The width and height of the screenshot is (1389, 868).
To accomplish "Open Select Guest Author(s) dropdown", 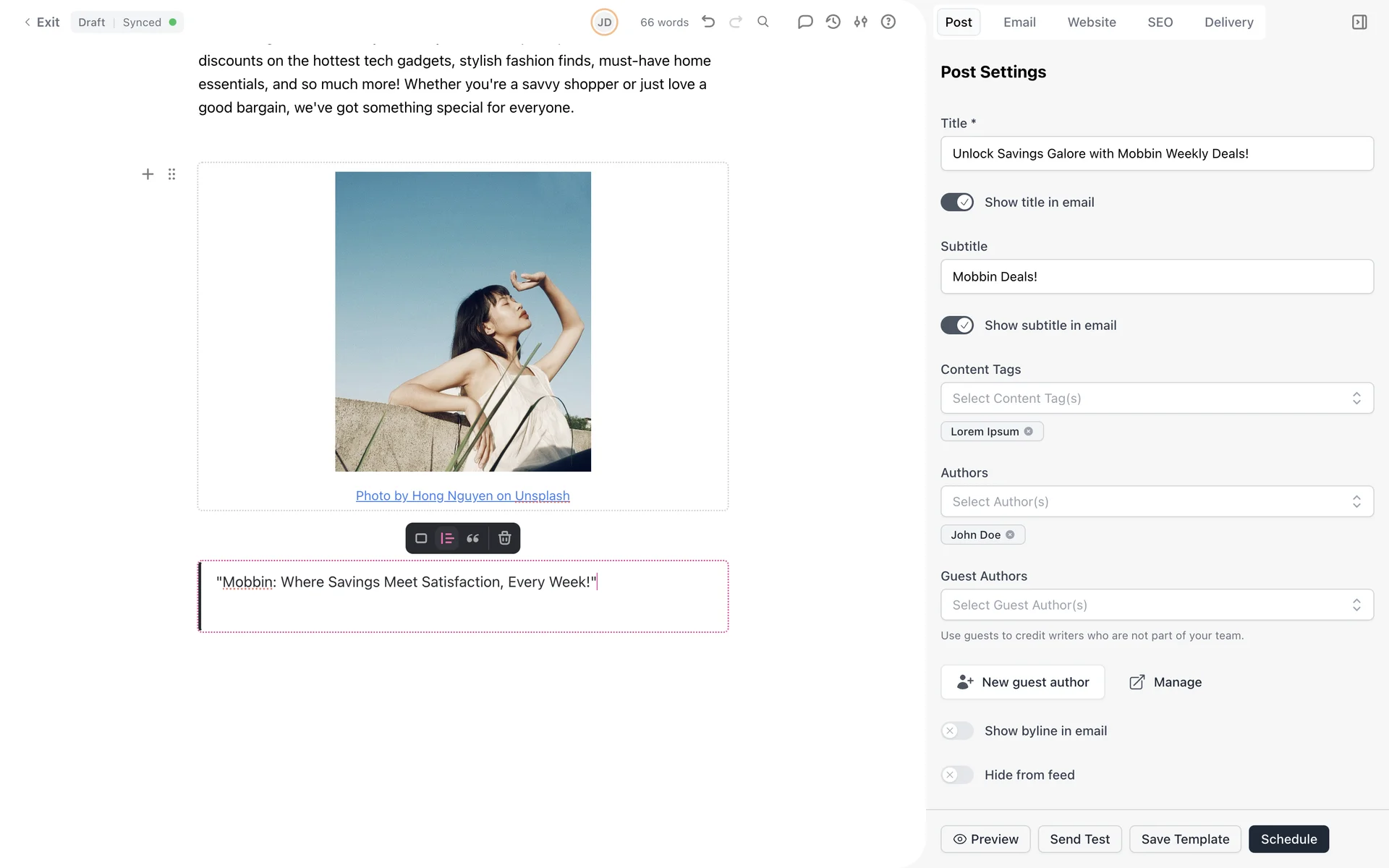I will click(x=1156, y=605).
